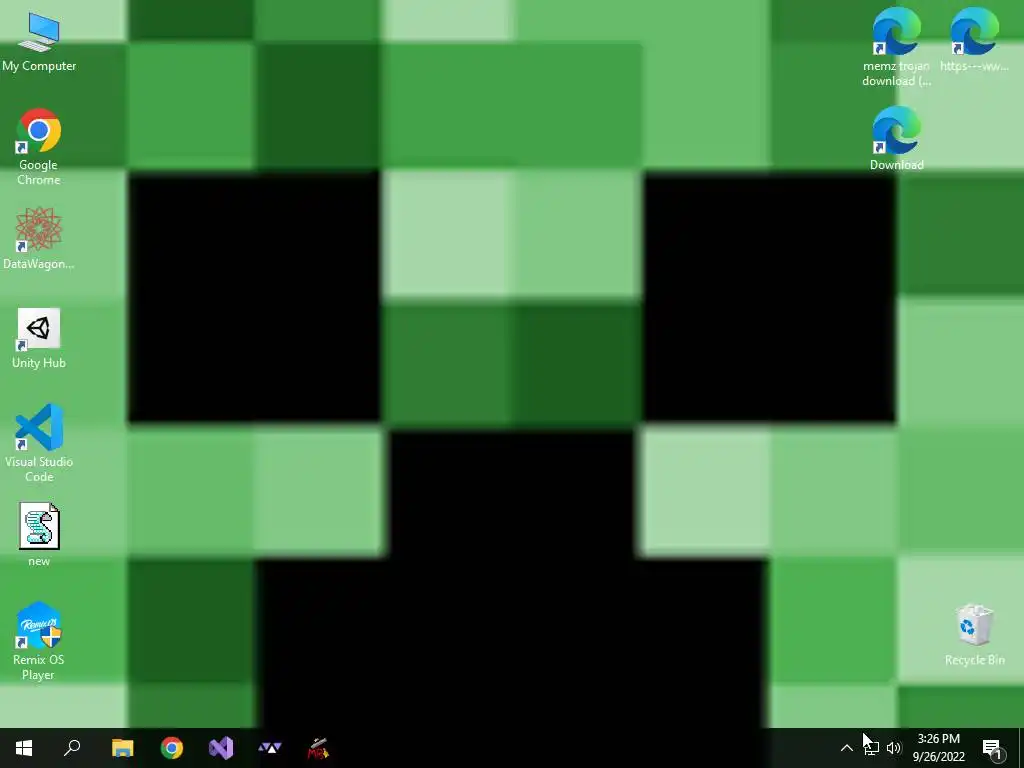Select the Recycle Bin icon
Image resolution: width=1024 pixels, height=768 pixels.
pos(974,635)
